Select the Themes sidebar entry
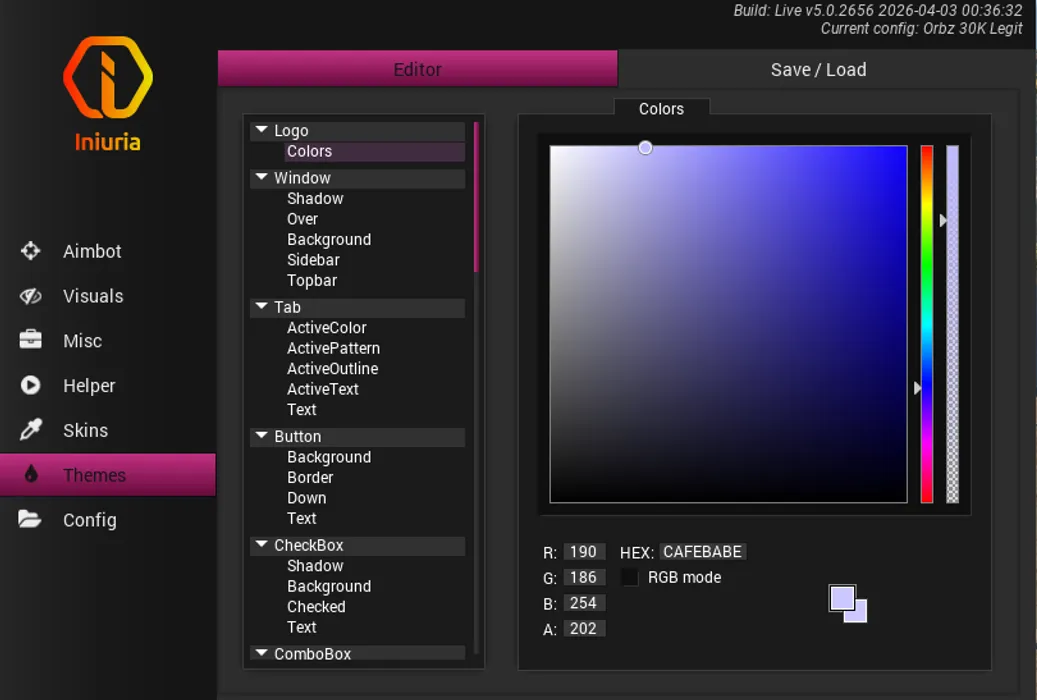1037x700 pixels. 108,475
